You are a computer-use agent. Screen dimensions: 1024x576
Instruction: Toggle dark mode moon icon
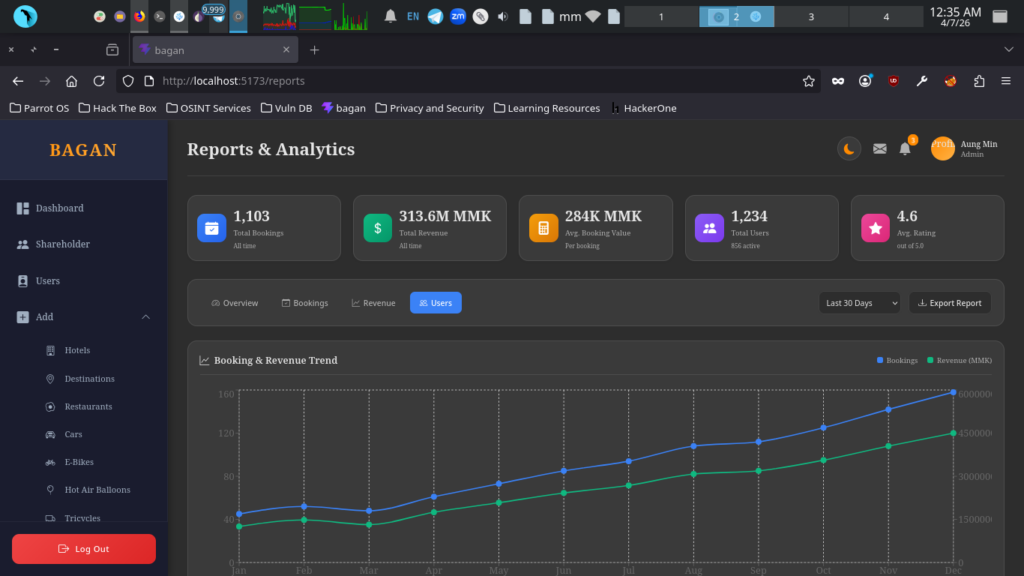pos(849,149)
